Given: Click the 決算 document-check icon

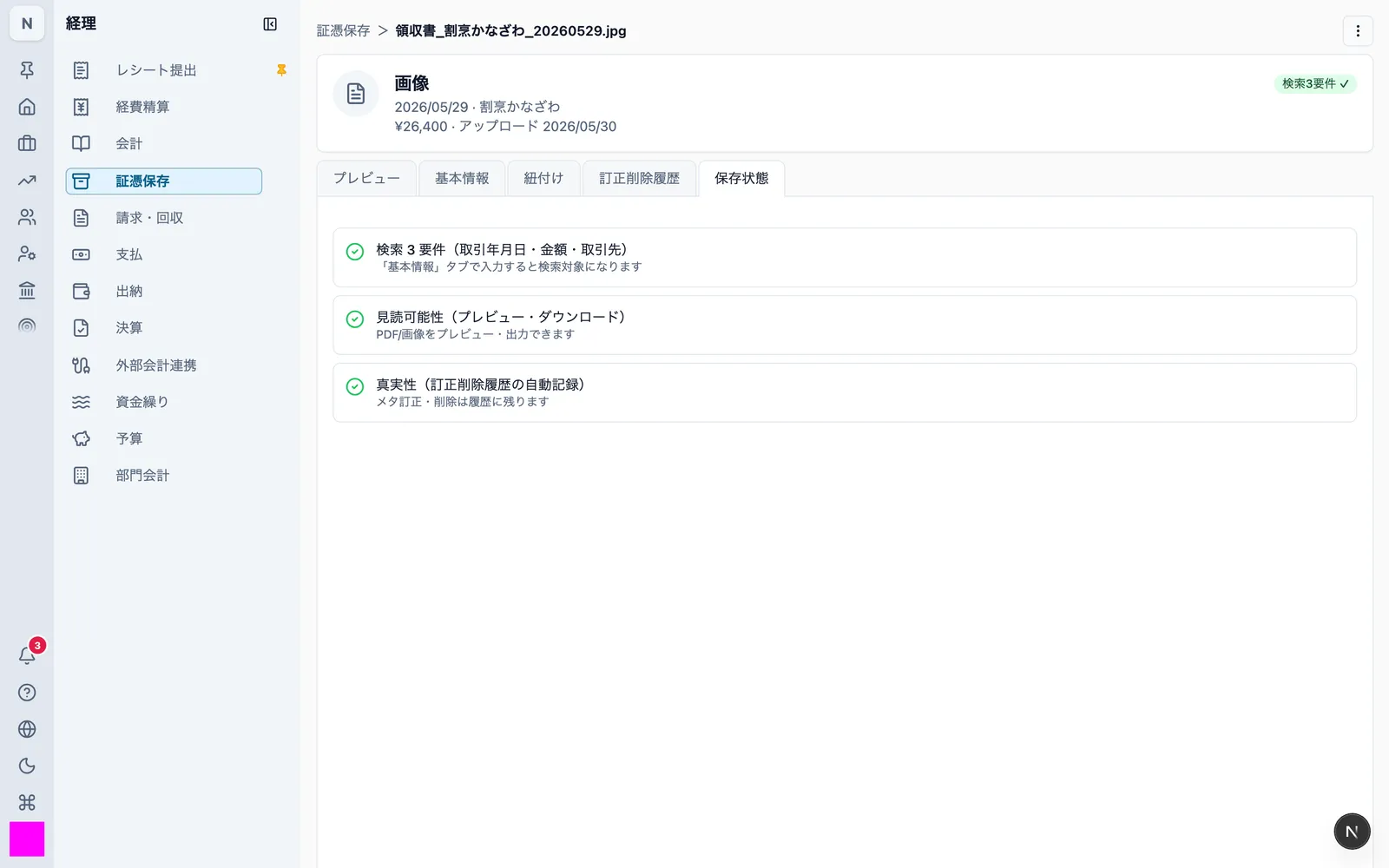Looking at the screenshot, I should point(81,327).
